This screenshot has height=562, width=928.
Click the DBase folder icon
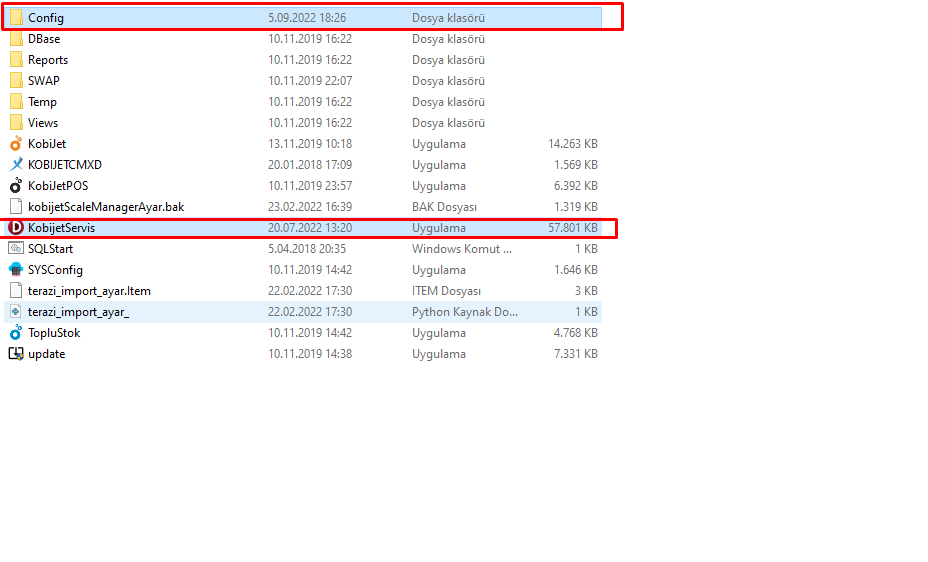tap(16, 39)
